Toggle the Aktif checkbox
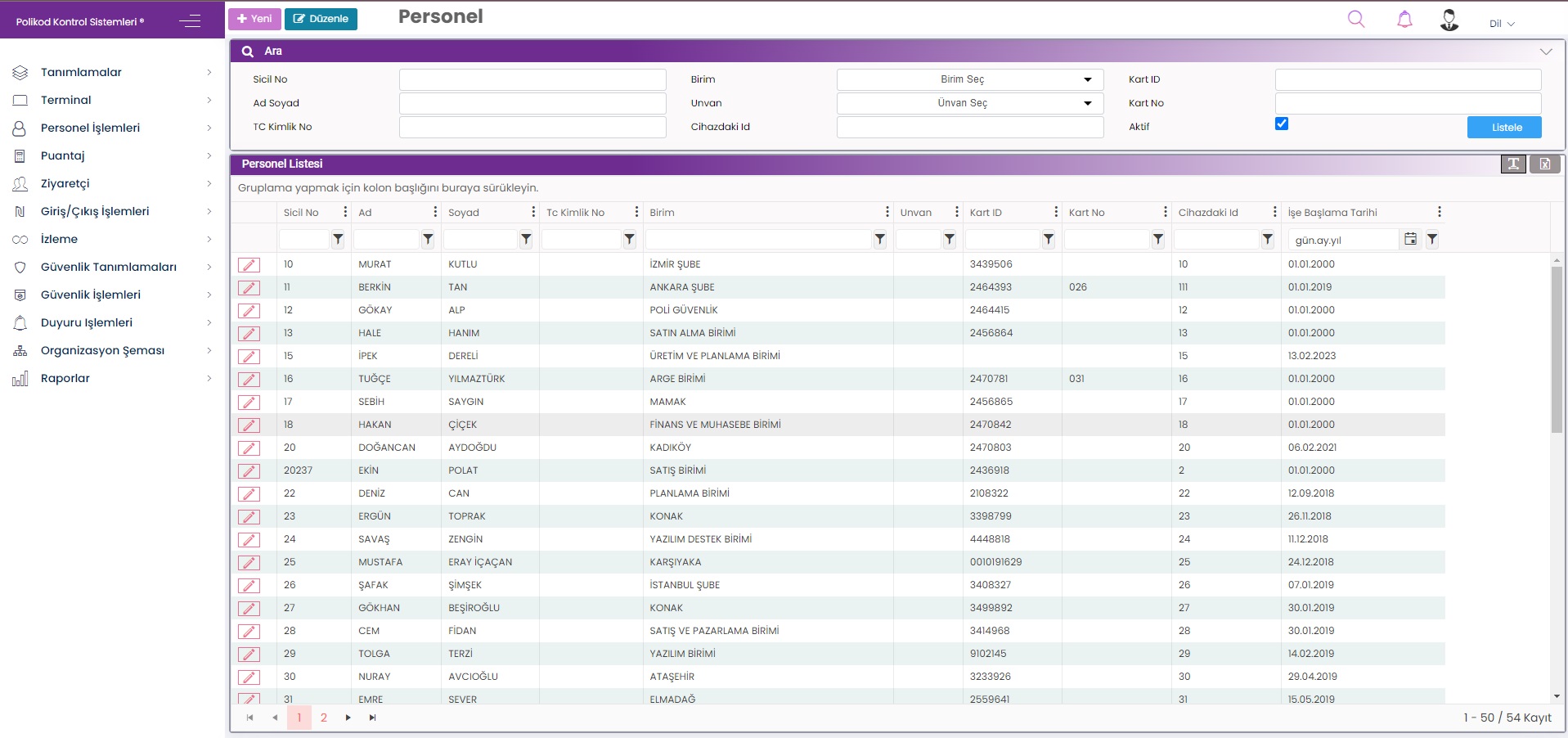1568x738 pixels. [x=1282, y=124]
